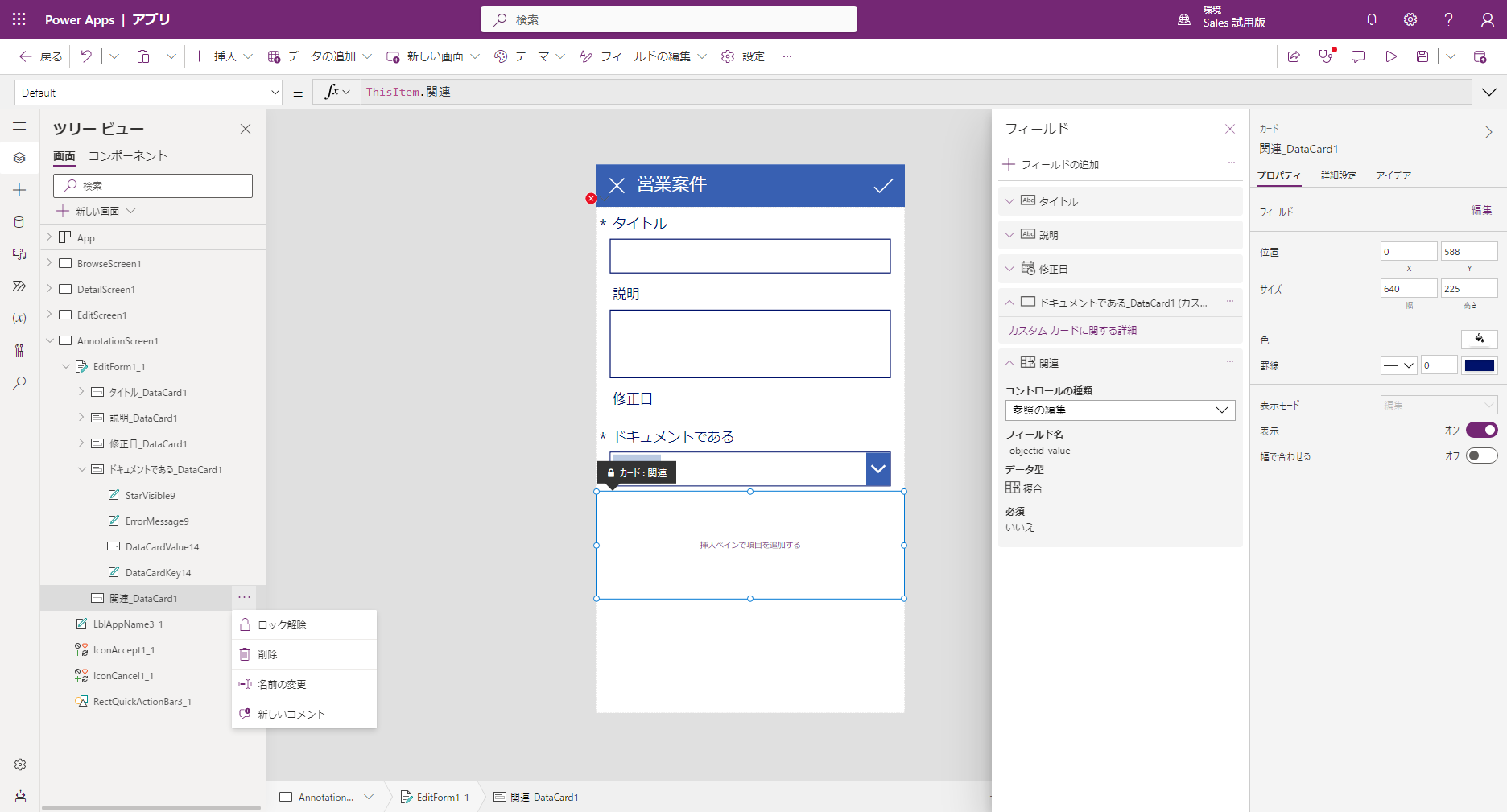1507x812 pixels.
Task: Switch to the コンポーネント tab
Action: pos(128,156)
